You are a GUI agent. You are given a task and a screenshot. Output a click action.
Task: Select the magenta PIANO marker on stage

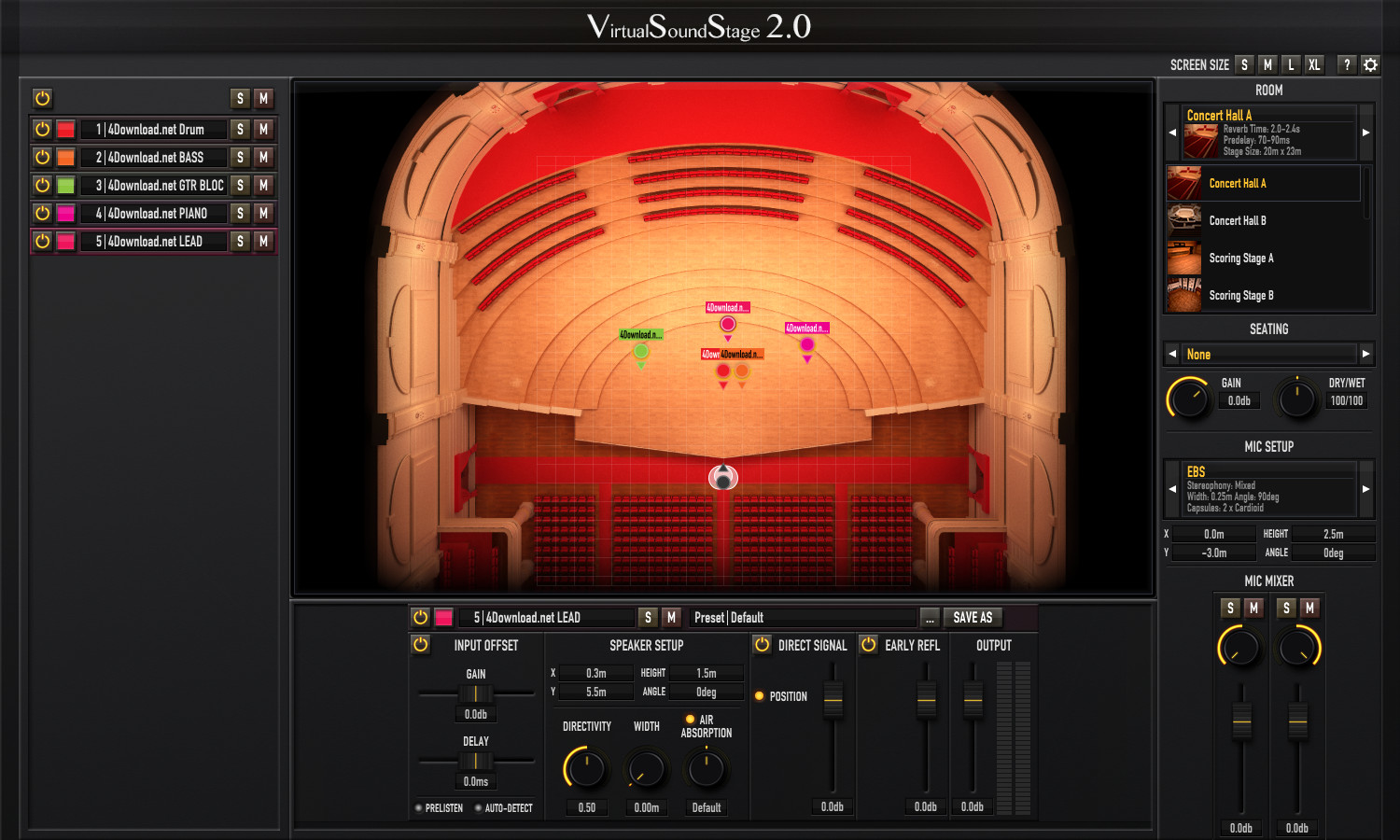(807, 344)
